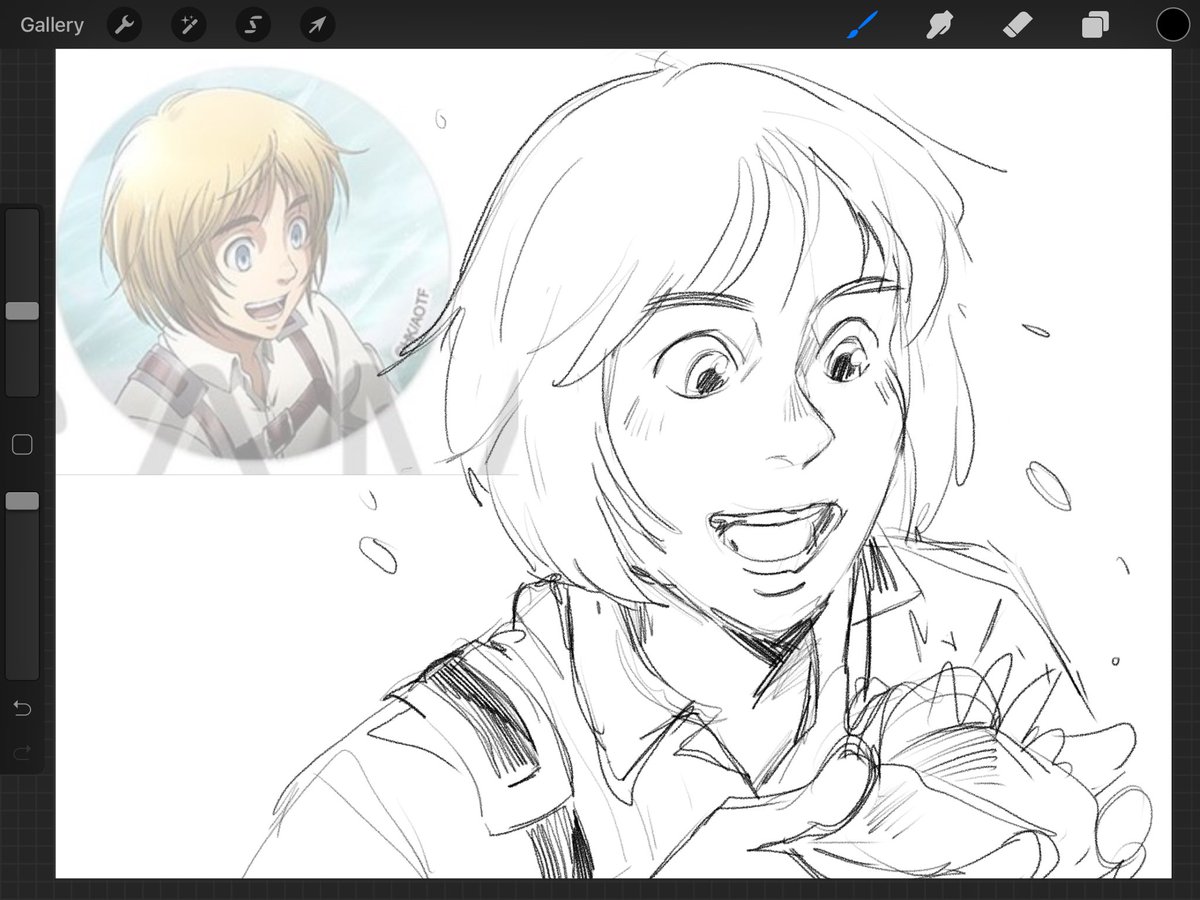The height and width of the screenshot is (900, 1200).
Task: Redo the last undone stroke
Action: (x=22, y=751)
